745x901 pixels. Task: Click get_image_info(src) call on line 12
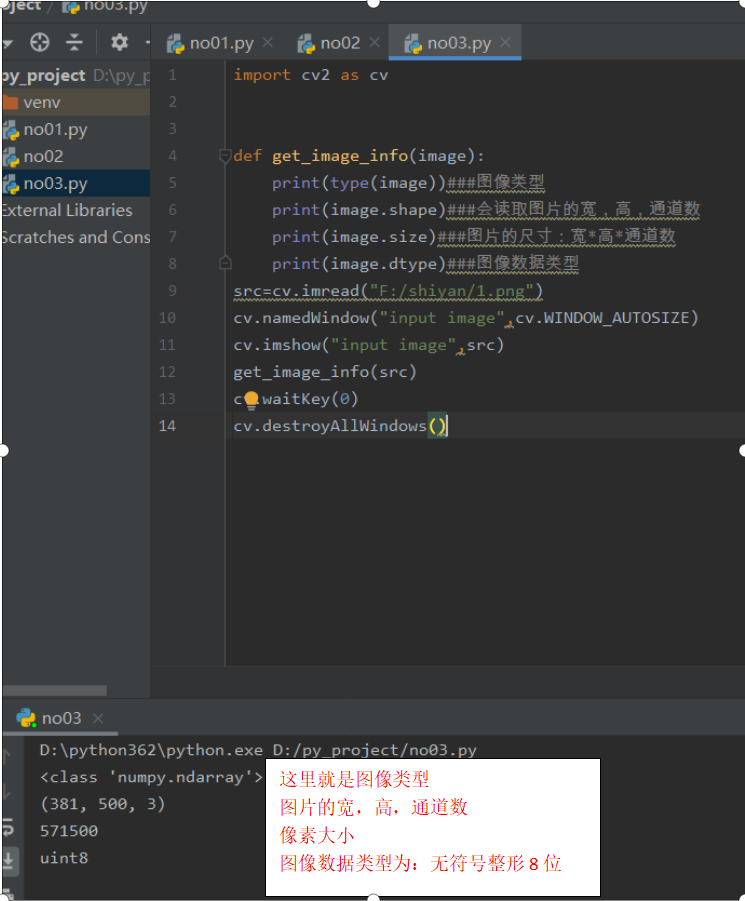tap(325, 372)
